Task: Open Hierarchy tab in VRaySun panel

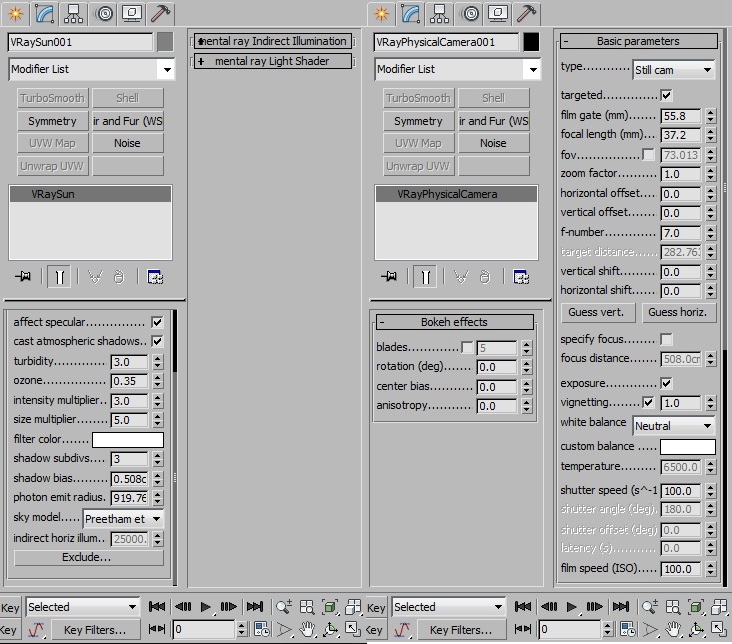Action: 74,14
